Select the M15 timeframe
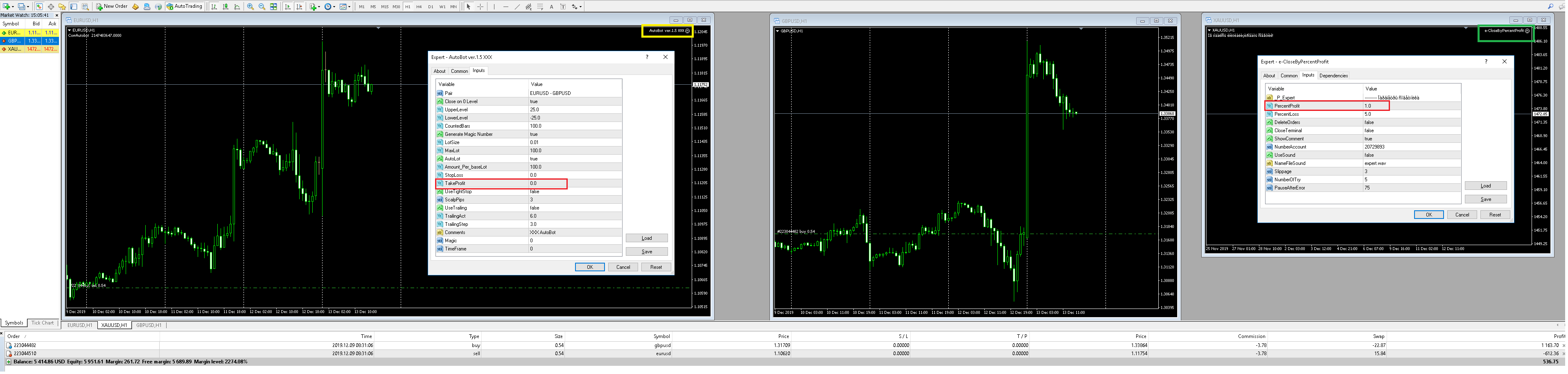Screen dimensions: 1568x374 [x=385, y=7]
